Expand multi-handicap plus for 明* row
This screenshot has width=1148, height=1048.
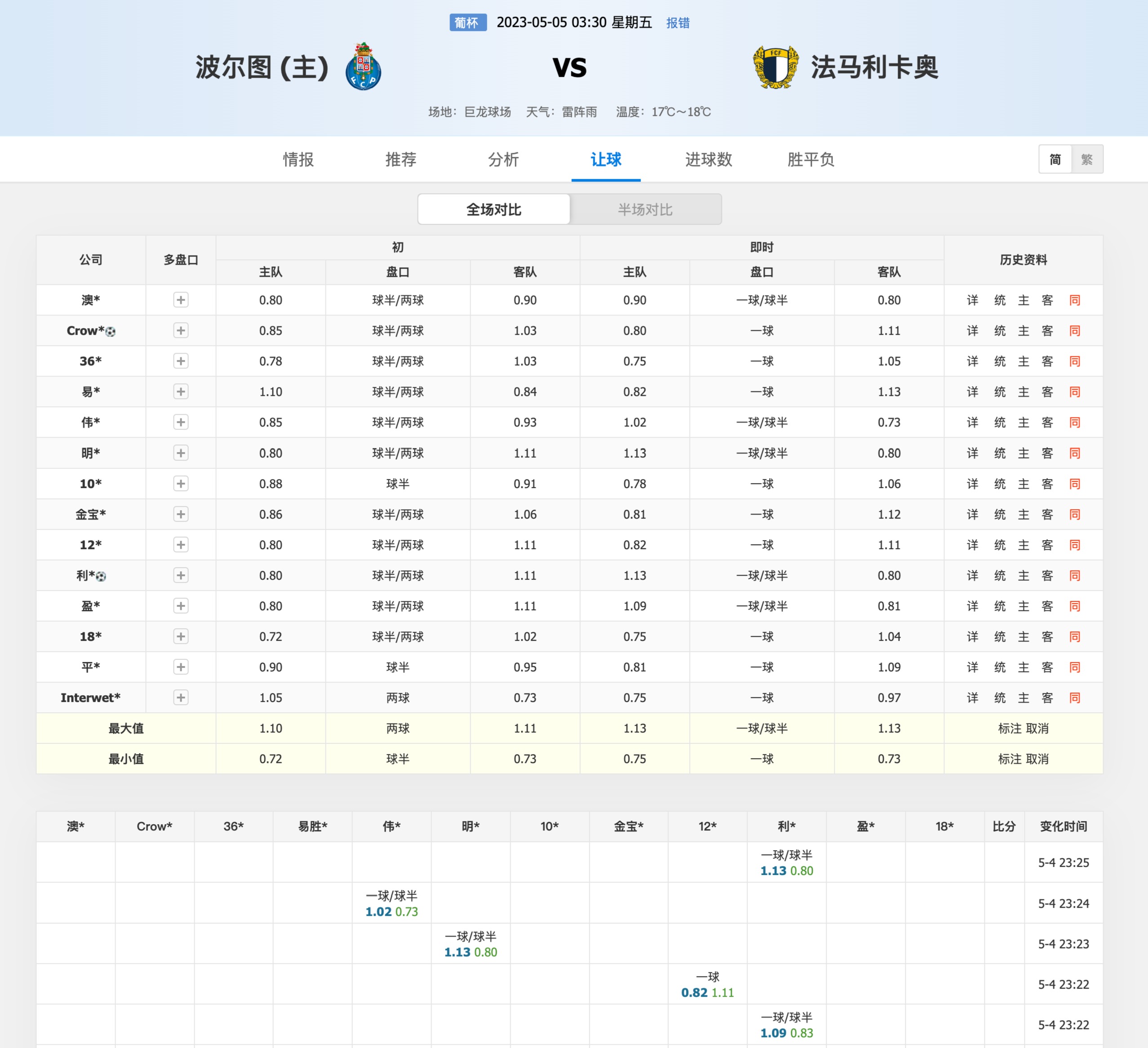coord(181,453)
